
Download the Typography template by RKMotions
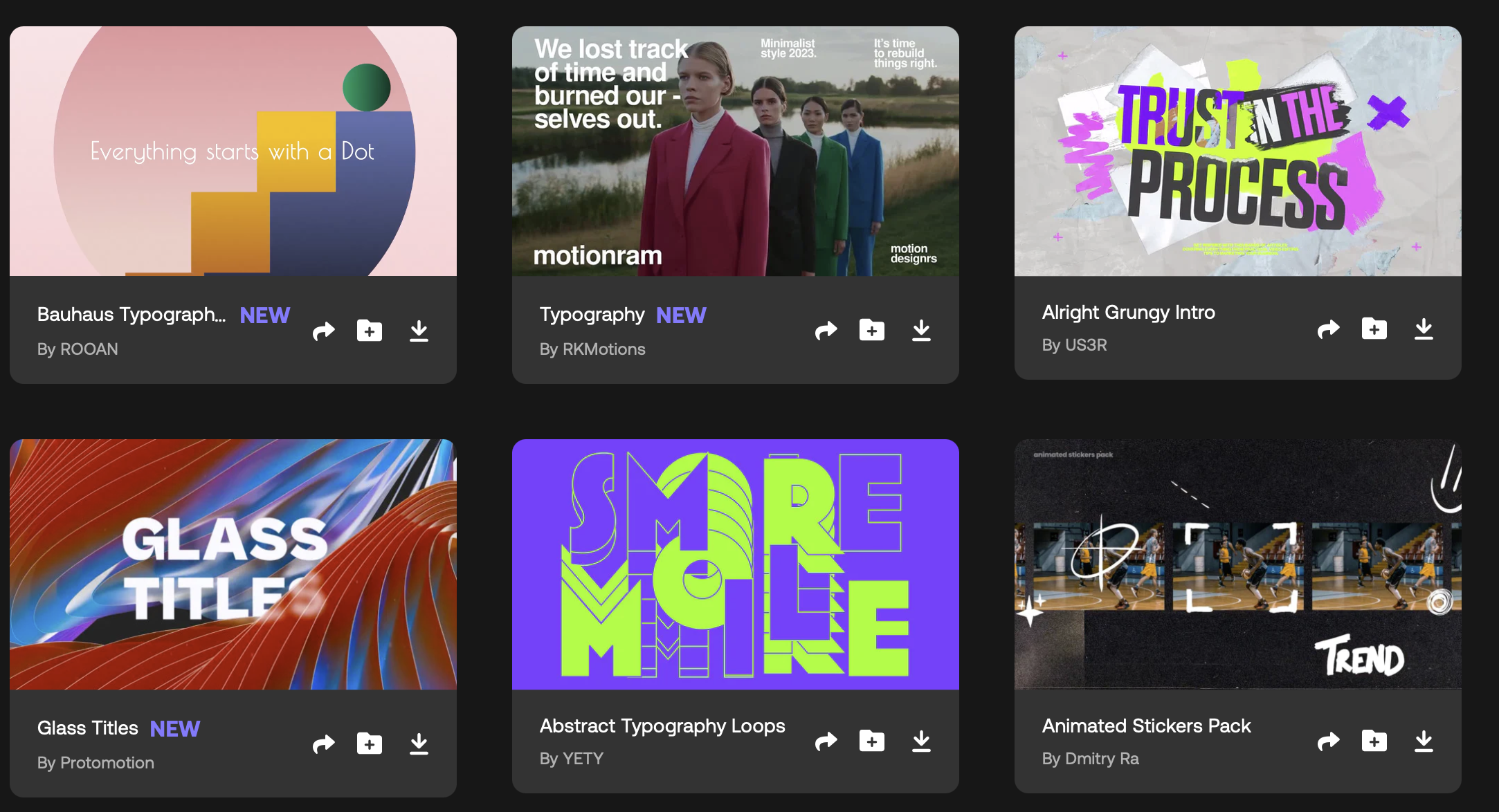[x=921, y=331]
